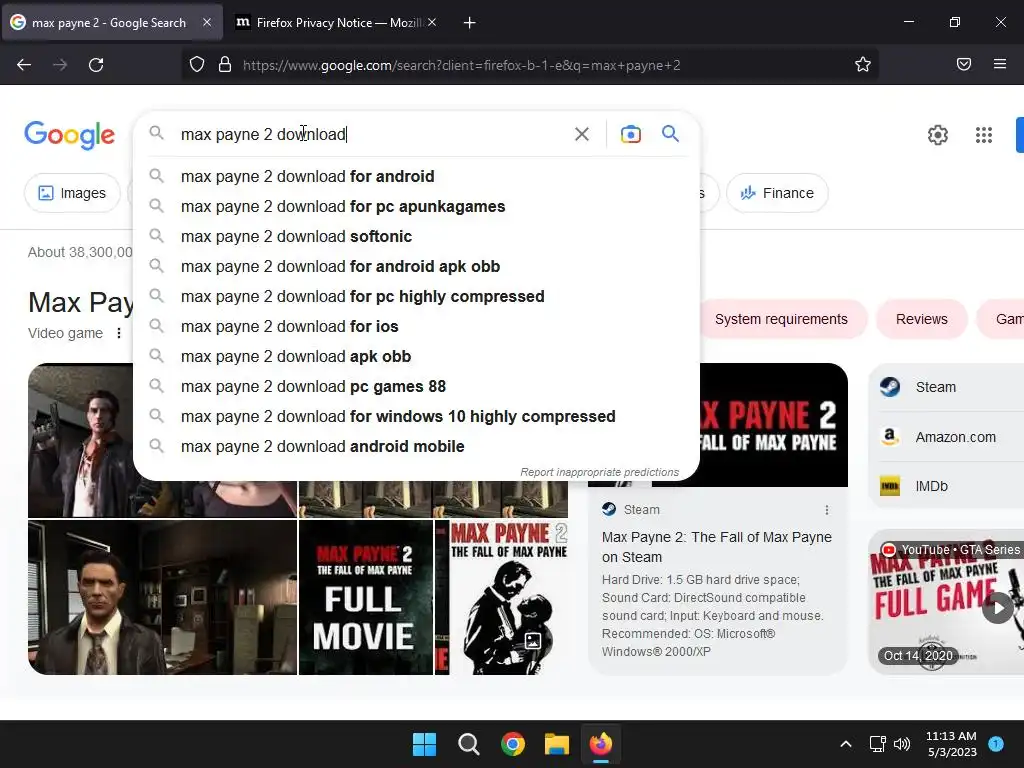Screen dimensions: 1024x768
Task: Close the max payne 2 Google Search tab
Action: [207, 22]
